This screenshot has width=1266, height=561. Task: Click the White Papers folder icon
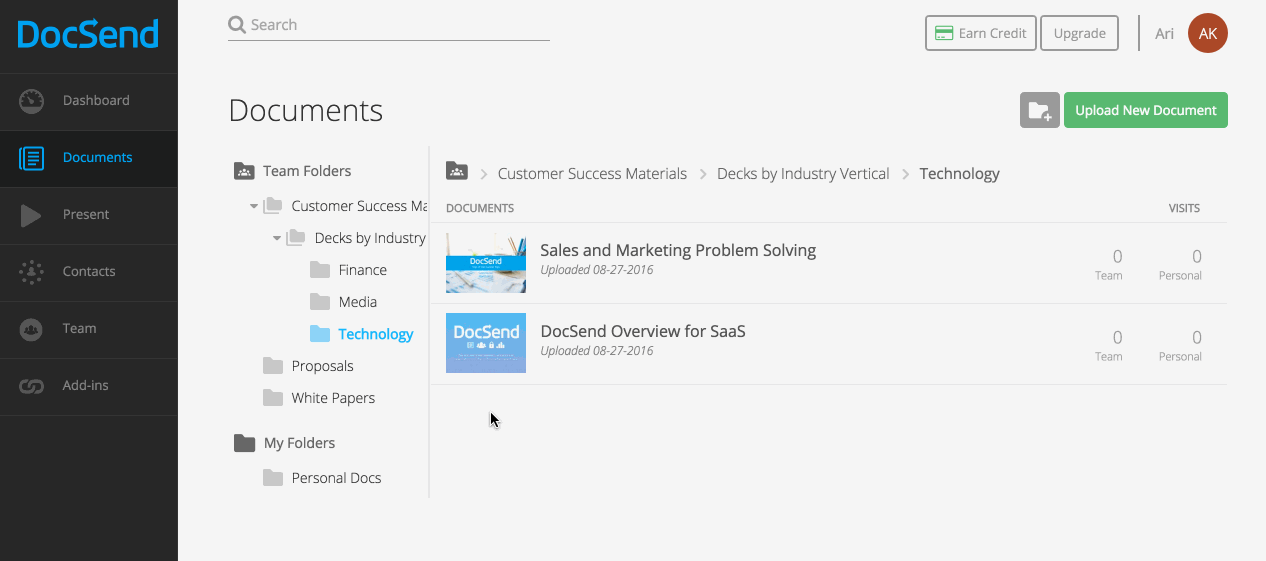tap(273, 398)
